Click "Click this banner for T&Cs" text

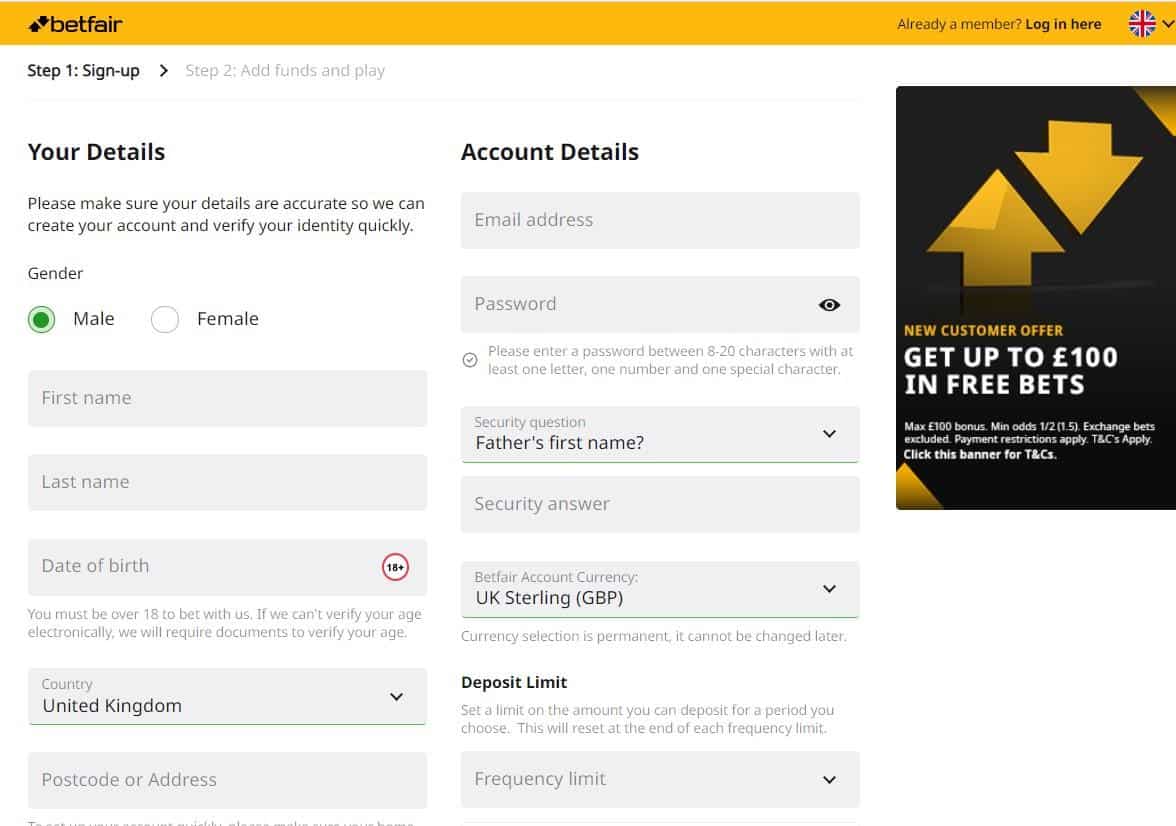[980, 455]
